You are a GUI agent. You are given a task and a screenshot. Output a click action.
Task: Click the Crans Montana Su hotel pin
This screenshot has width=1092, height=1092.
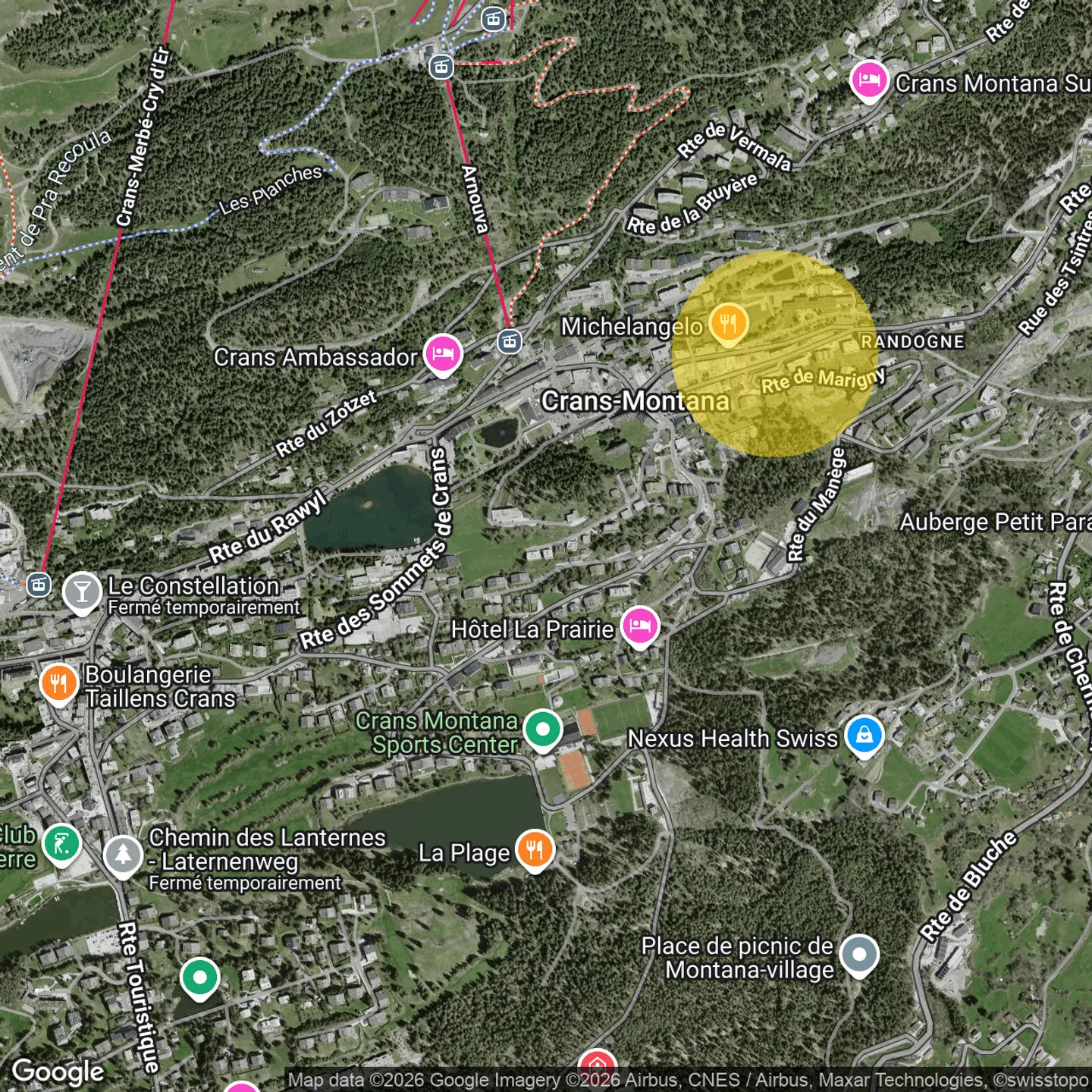[869, 81]
